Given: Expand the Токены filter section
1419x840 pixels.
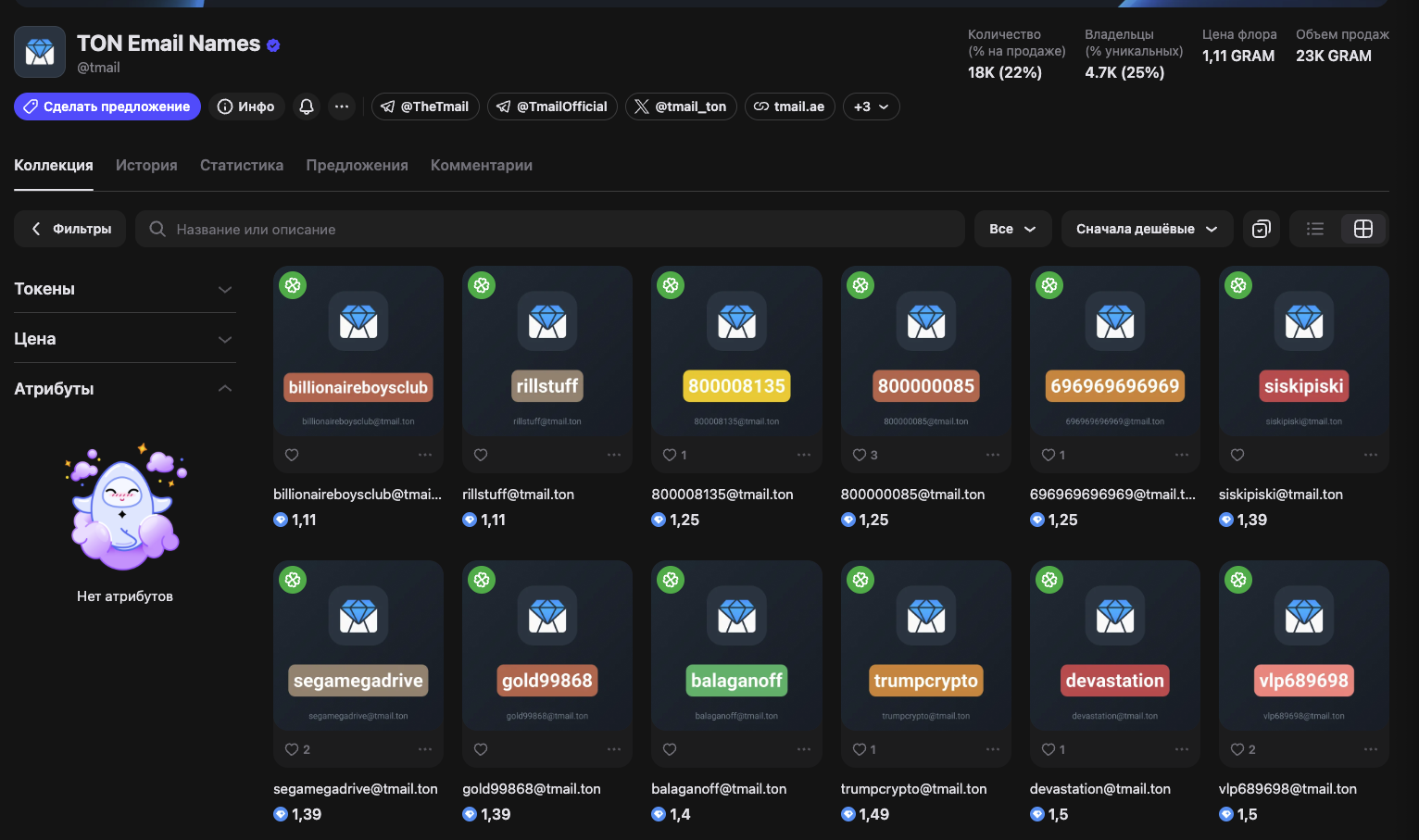Looking at the screenshot, I should pos(125,289).
